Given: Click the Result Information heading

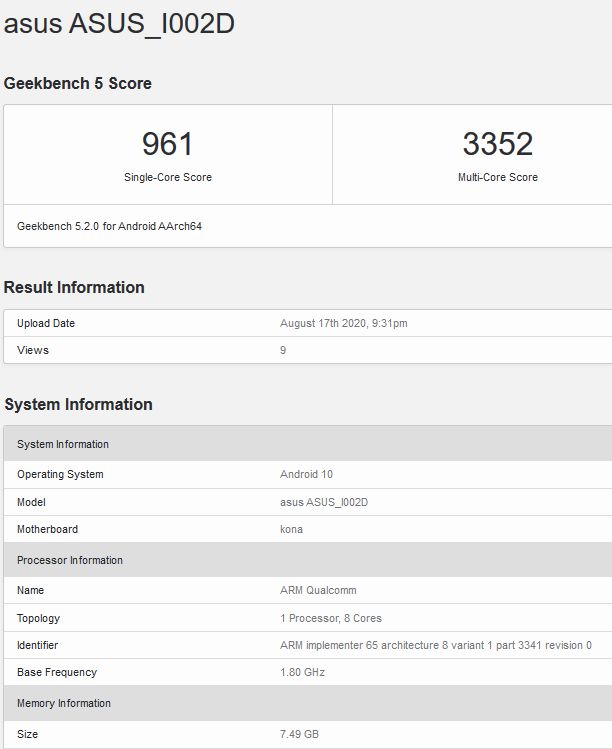Looking at the screenshot, I should [x=74, y=287].
